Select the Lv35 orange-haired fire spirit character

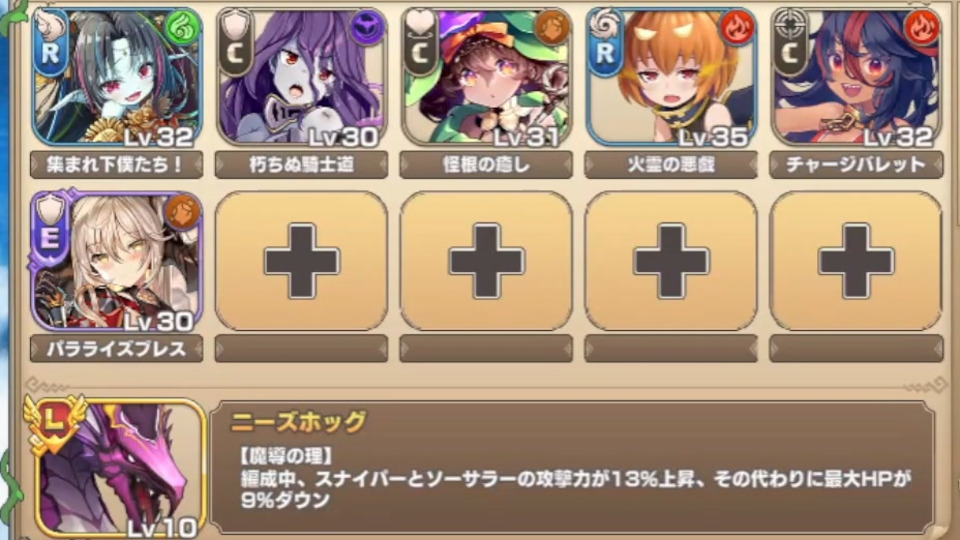pyautogui.click(x=671, y=78)
